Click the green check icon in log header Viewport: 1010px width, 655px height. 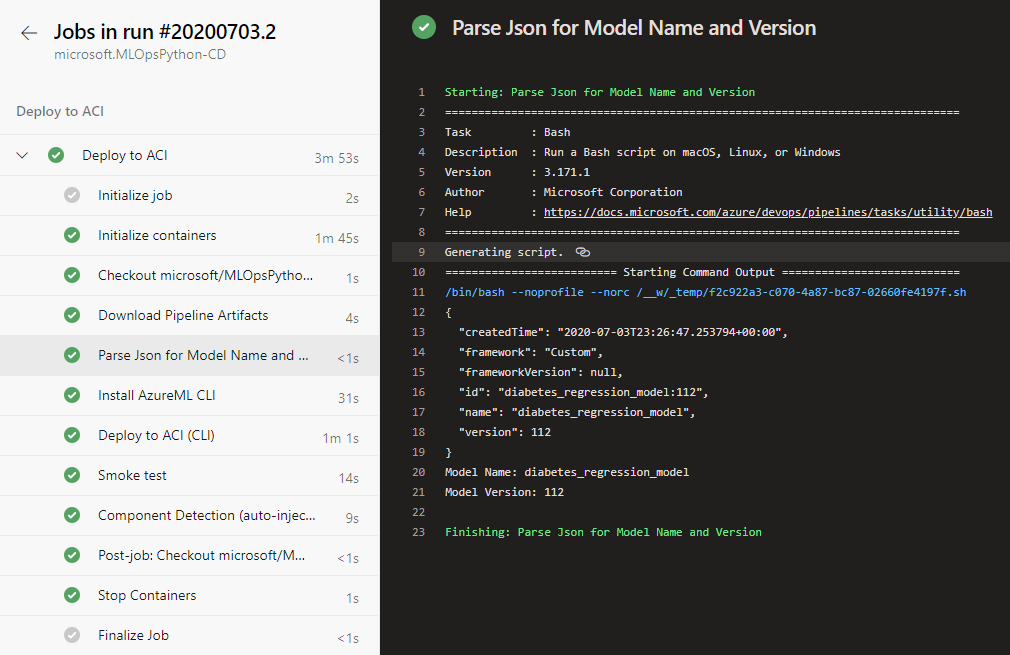click(x=424, y=28)
